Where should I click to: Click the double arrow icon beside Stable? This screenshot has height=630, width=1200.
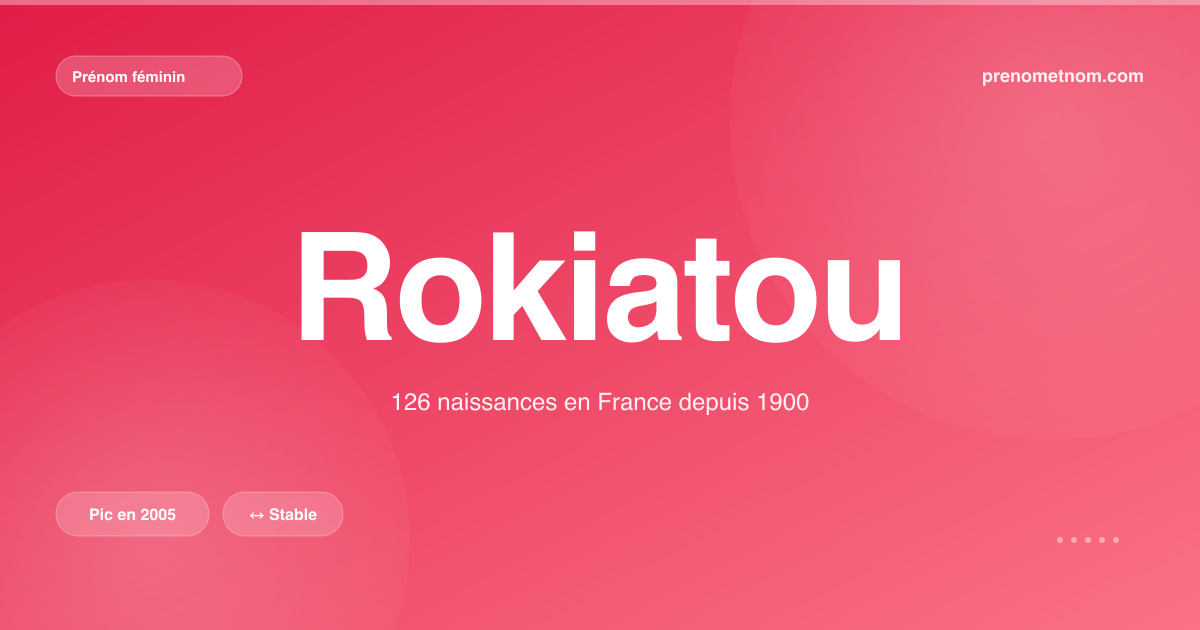[x=257, y=515]
